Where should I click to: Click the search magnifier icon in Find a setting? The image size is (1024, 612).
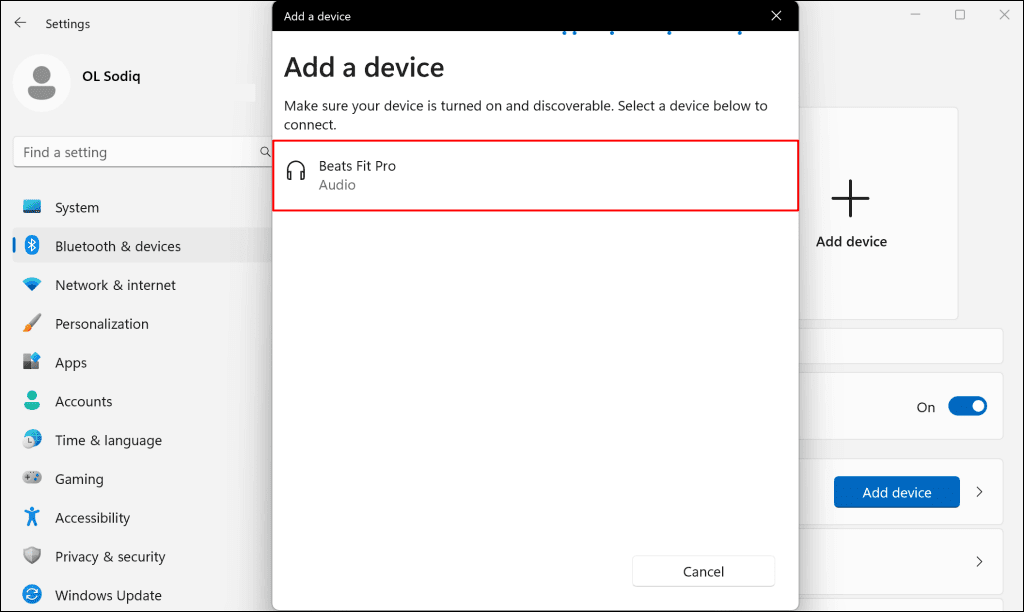click(264, 152)
